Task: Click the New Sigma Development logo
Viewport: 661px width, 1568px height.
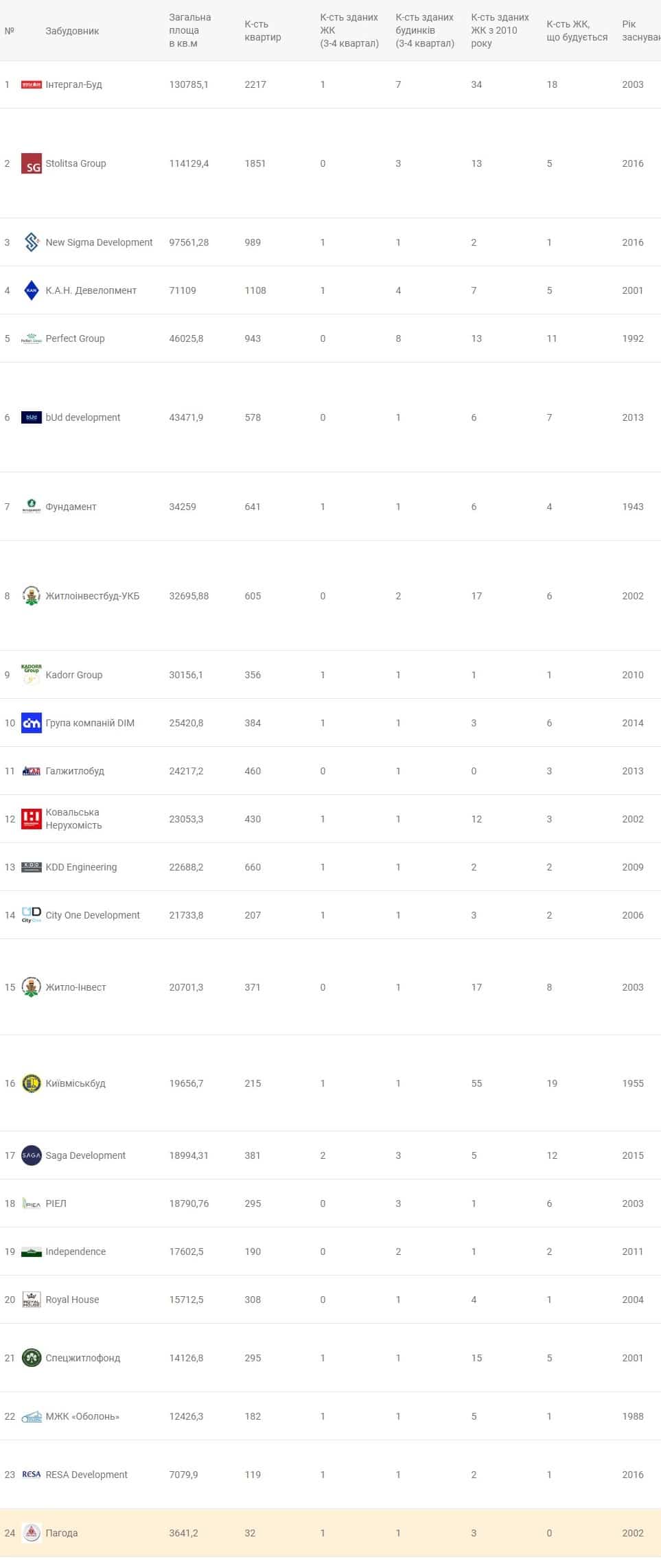Action: click(32, 242)
